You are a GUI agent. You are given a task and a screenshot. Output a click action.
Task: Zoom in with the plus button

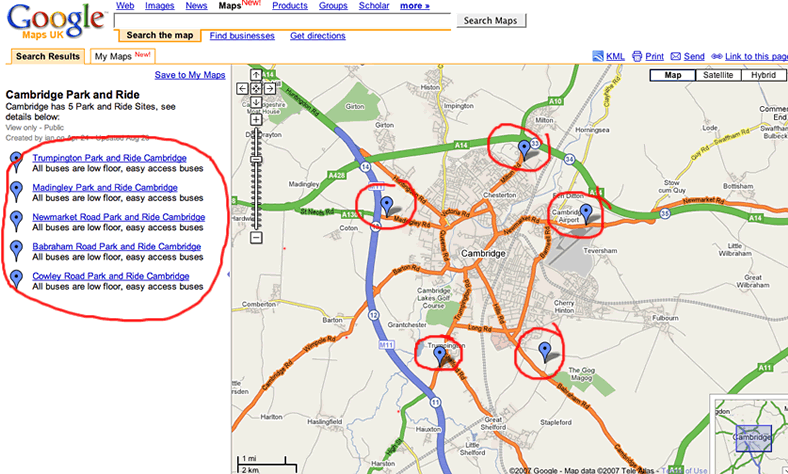(256, 120)
